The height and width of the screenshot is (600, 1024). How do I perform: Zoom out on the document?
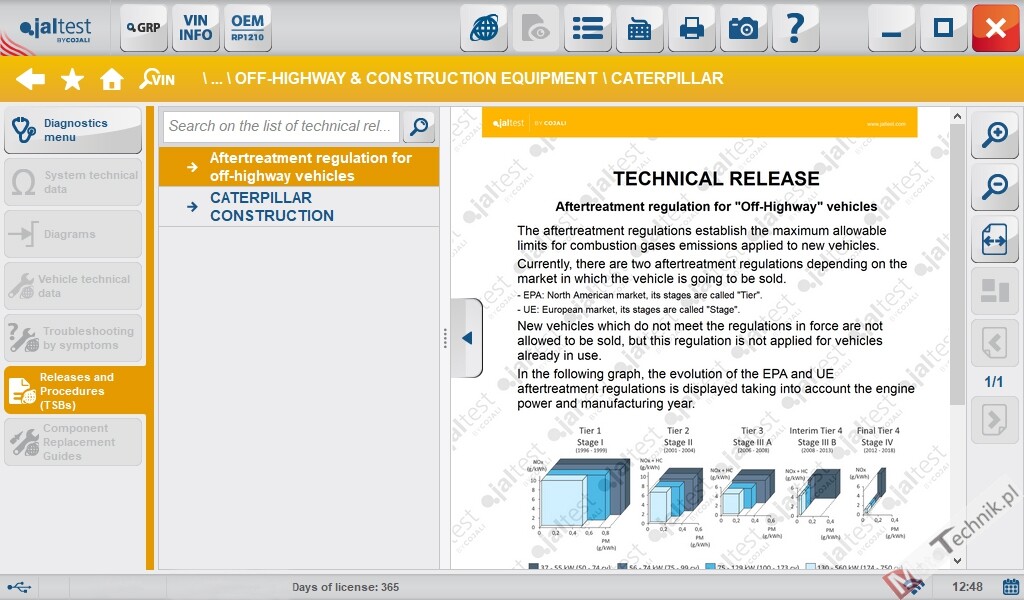click(995, 187)
